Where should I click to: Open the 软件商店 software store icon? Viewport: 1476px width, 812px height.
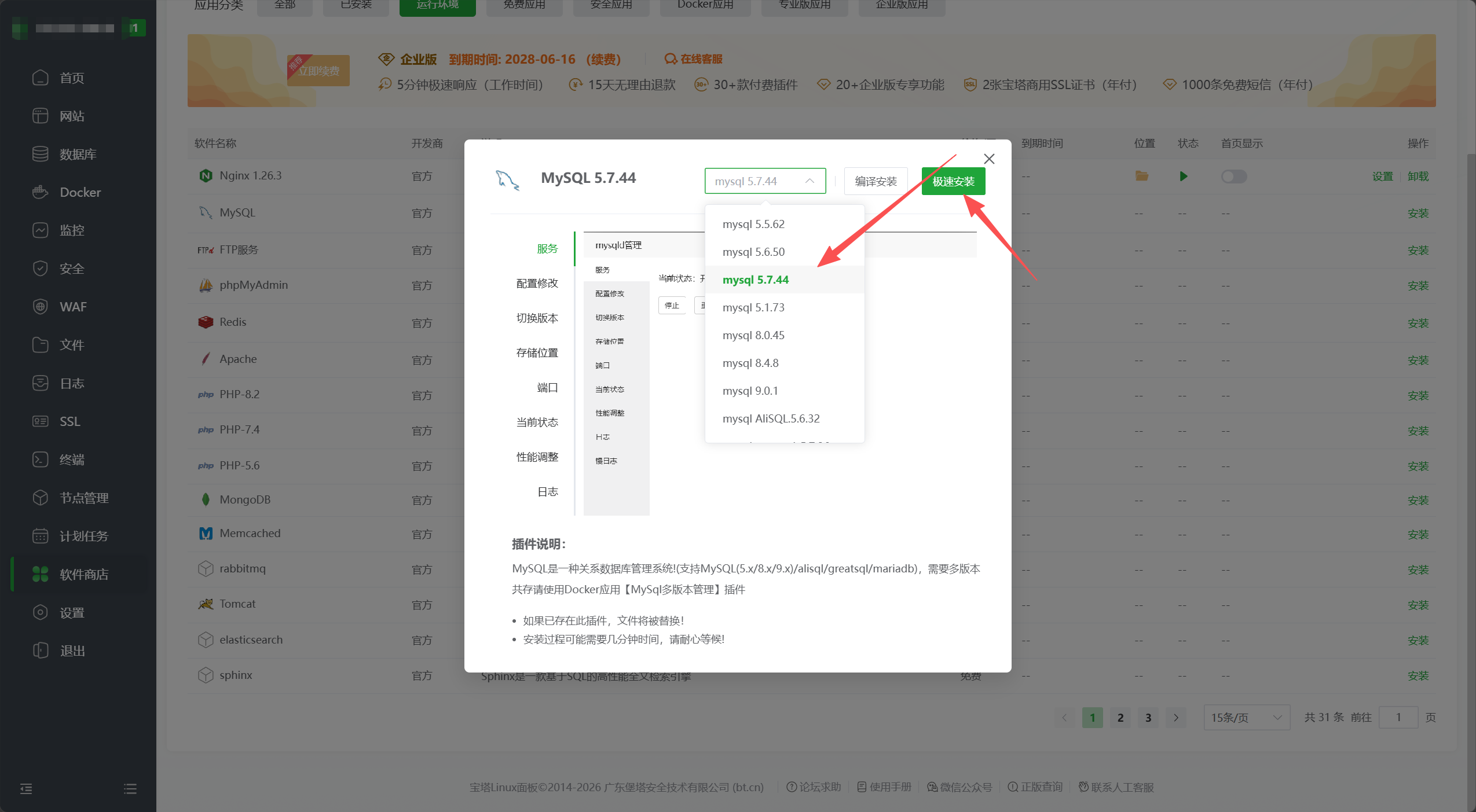pyautogui.click(x=40, y=574)
